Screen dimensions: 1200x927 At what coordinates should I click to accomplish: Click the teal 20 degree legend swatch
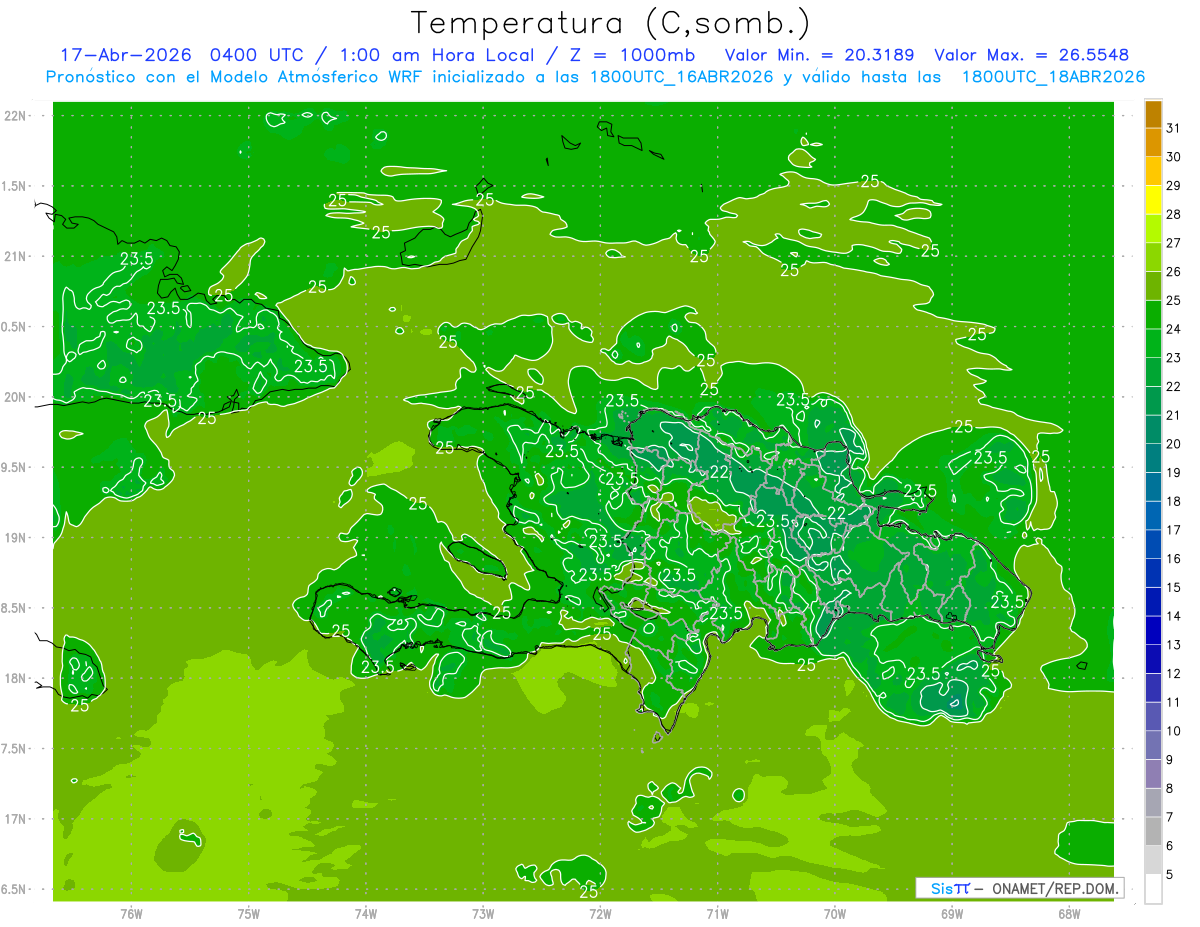tap(1153, 430)
